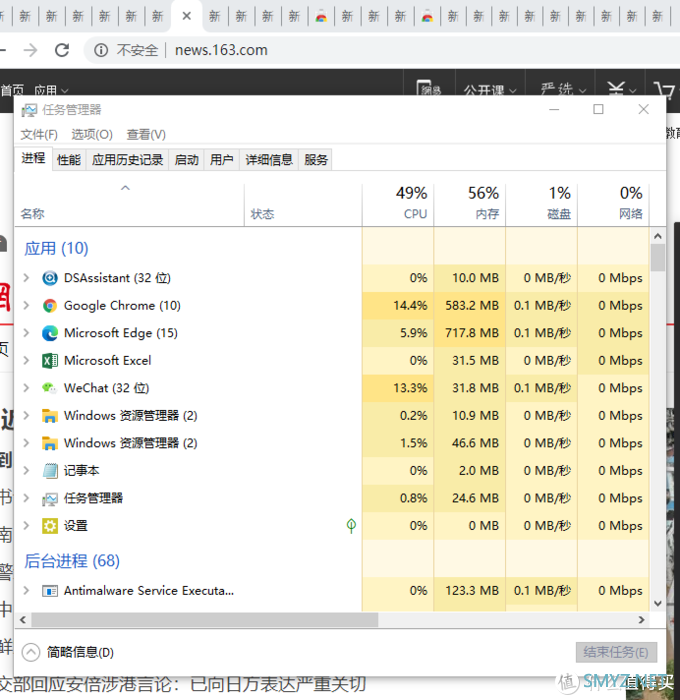Open the 文件(F) menu

(x=39, y=134)
